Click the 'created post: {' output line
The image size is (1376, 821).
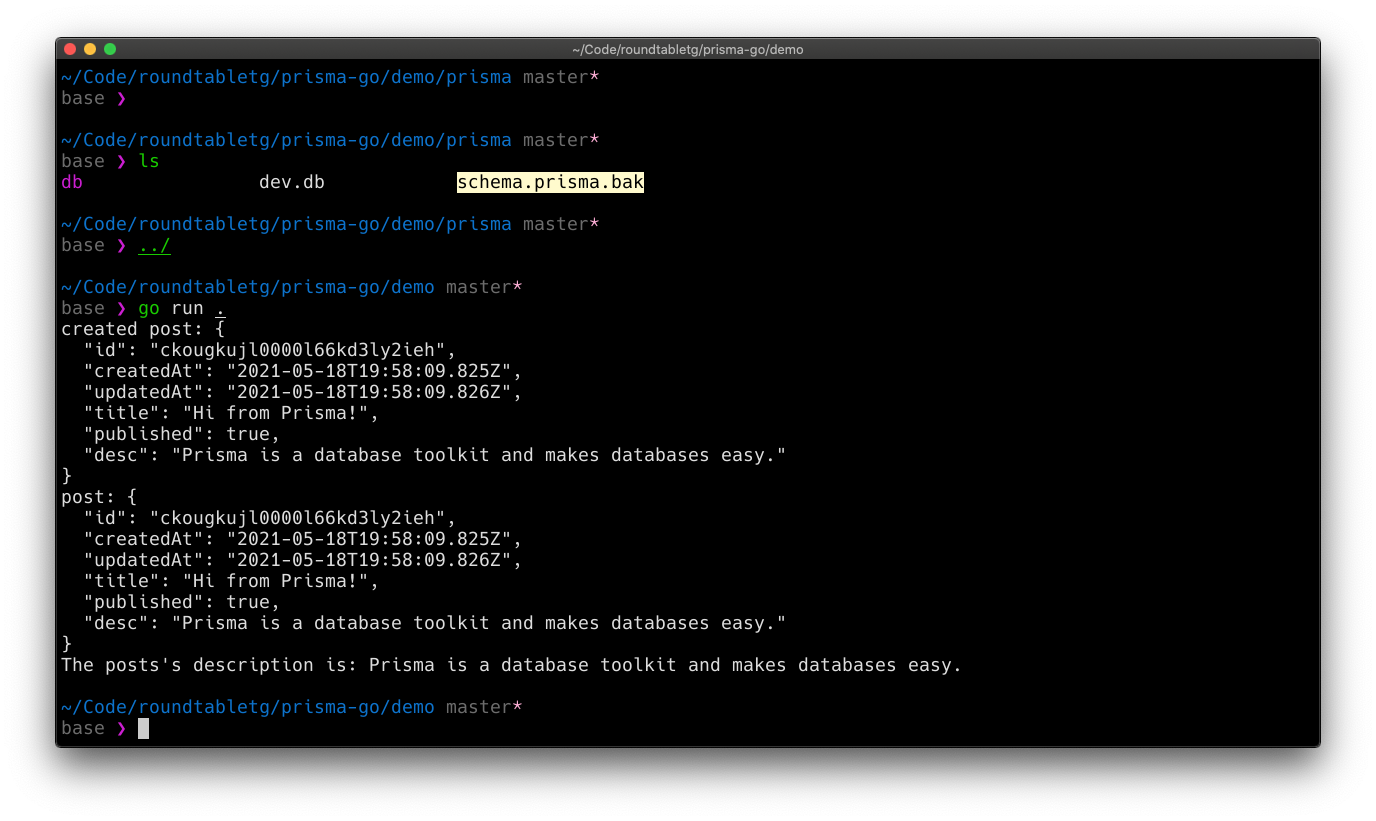[144, 329]
